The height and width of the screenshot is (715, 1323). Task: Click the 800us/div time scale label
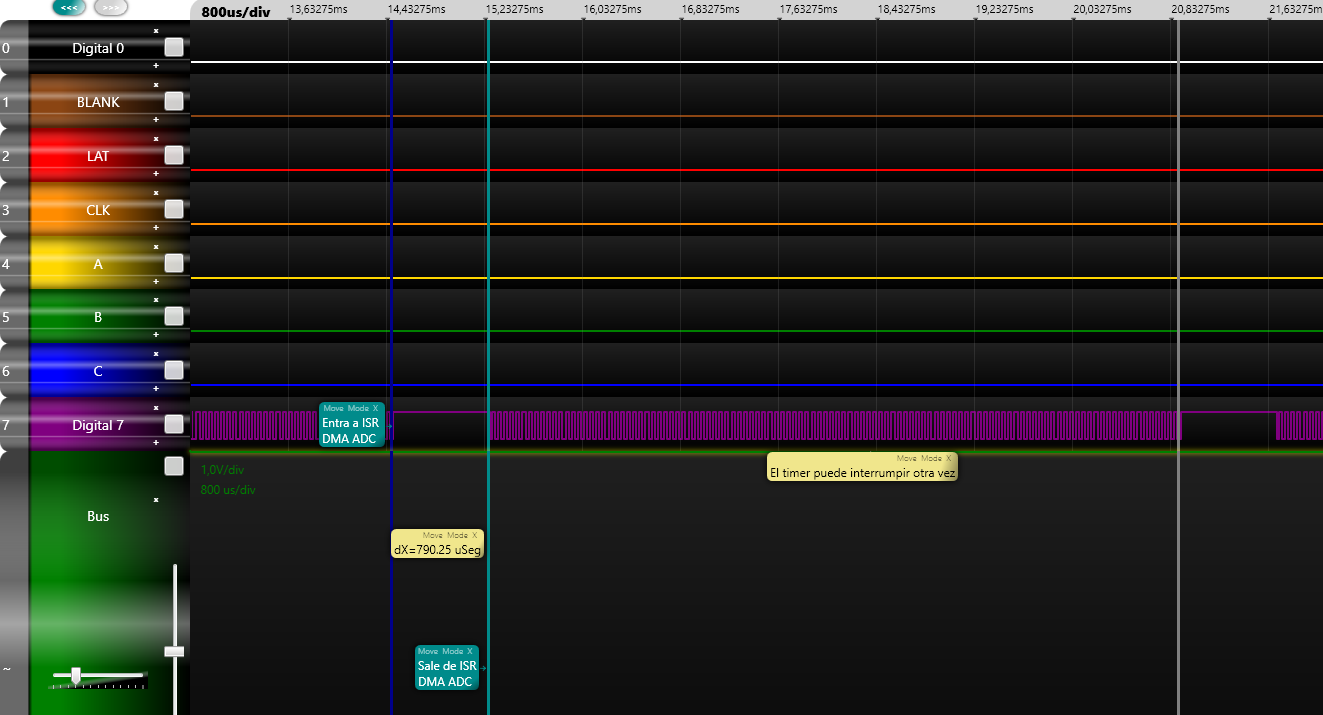pos(237,12)
